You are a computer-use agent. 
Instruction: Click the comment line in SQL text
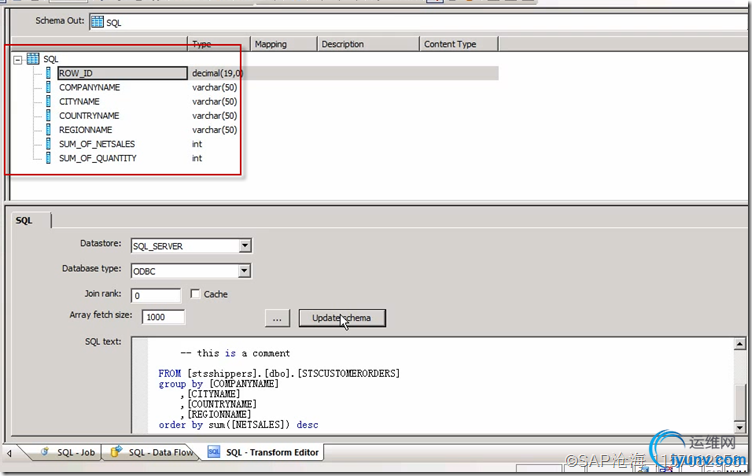tap(235, 353)
